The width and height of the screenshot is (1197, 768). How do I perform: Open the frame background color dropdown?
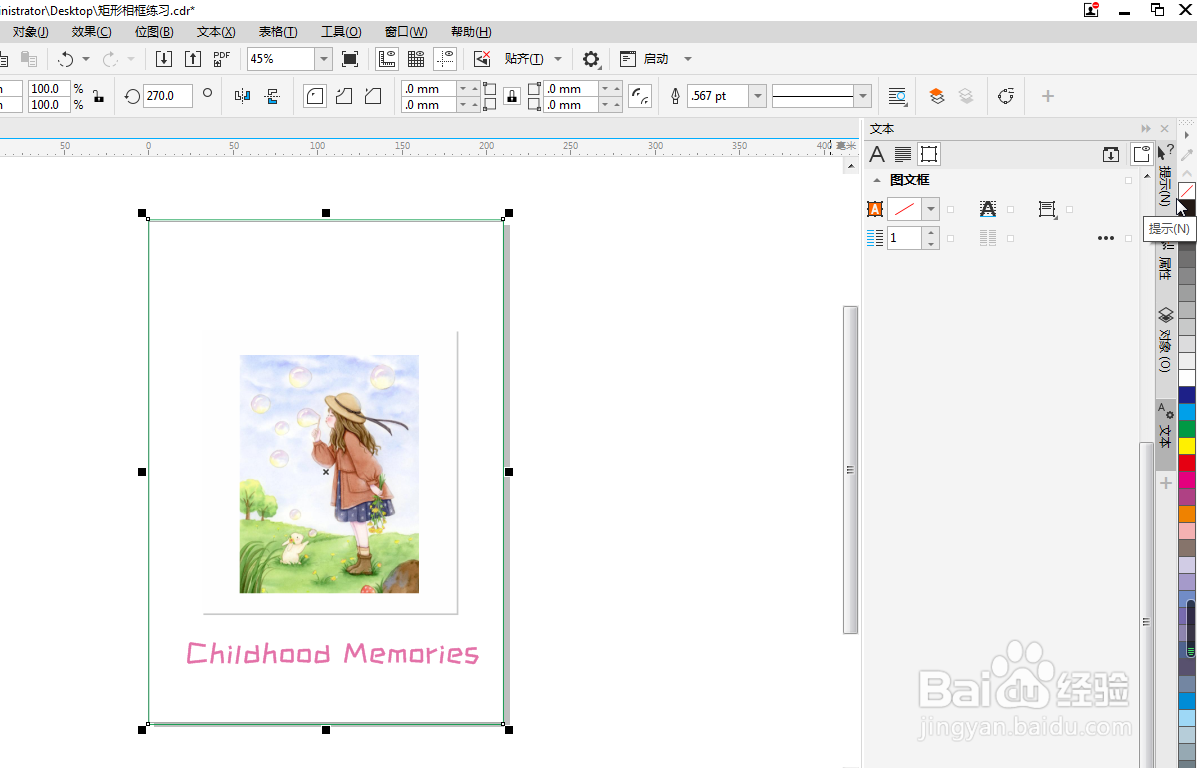point(931,209)
